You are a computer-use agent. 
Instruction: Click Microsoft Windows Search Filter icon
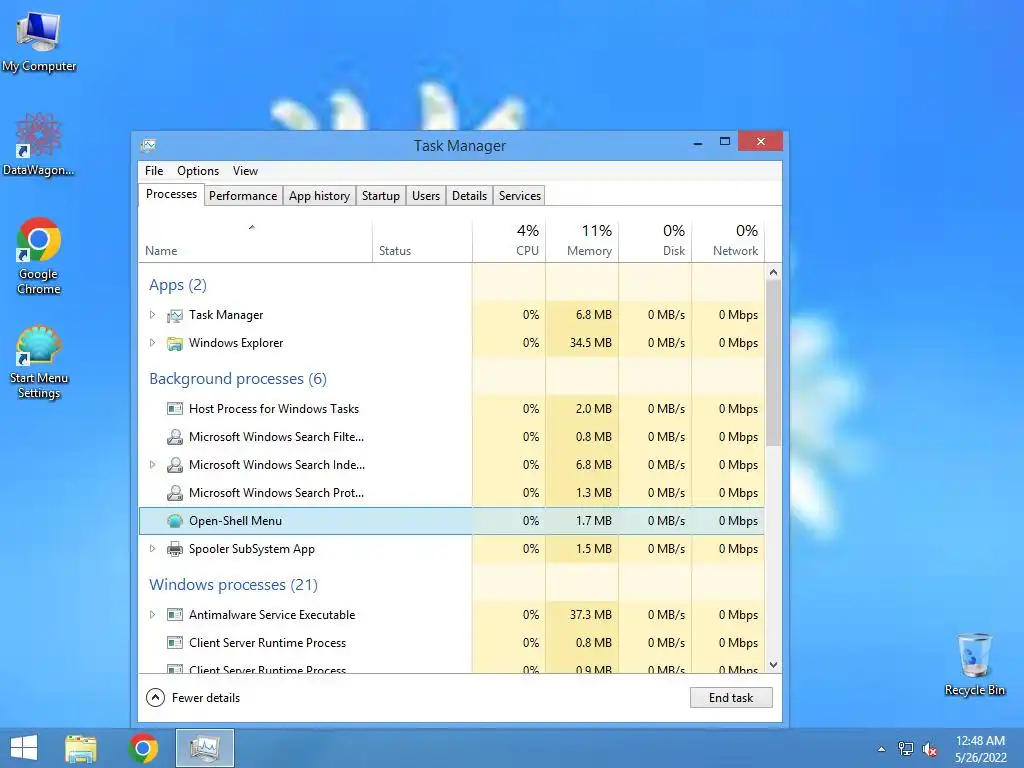coord(174,437)
